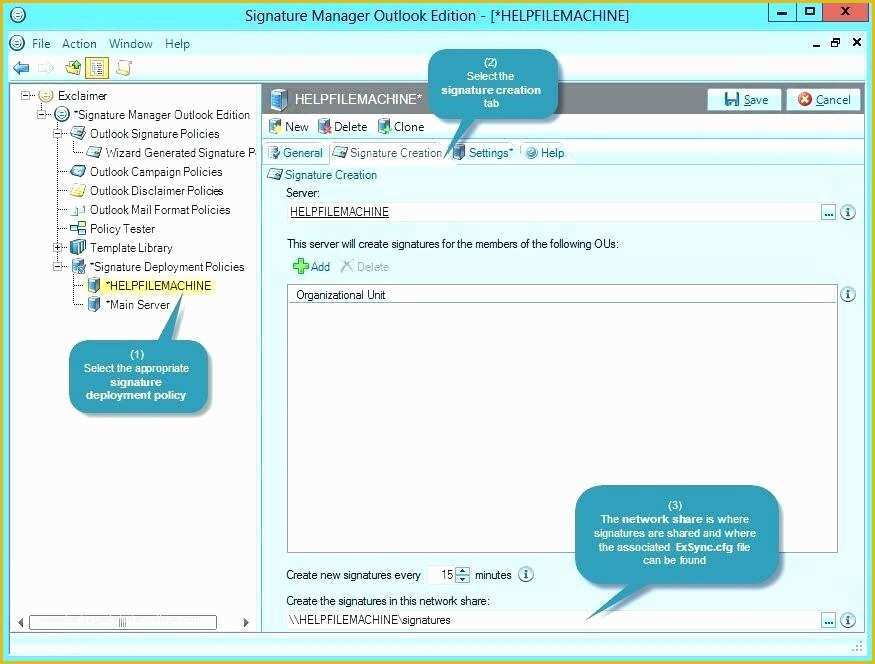Click the tree pane horizontal scrollbar thumb
The width and height of the screenshot is (875, 664).
pos(123,622)
